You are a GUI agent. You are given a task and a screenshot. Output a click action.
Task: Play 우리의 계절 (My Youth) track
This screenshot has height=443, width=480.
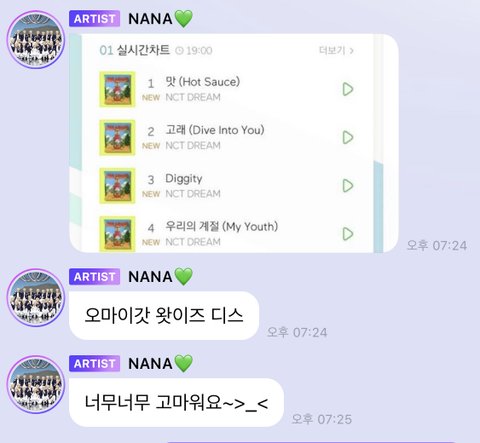[x=348, y=234]
